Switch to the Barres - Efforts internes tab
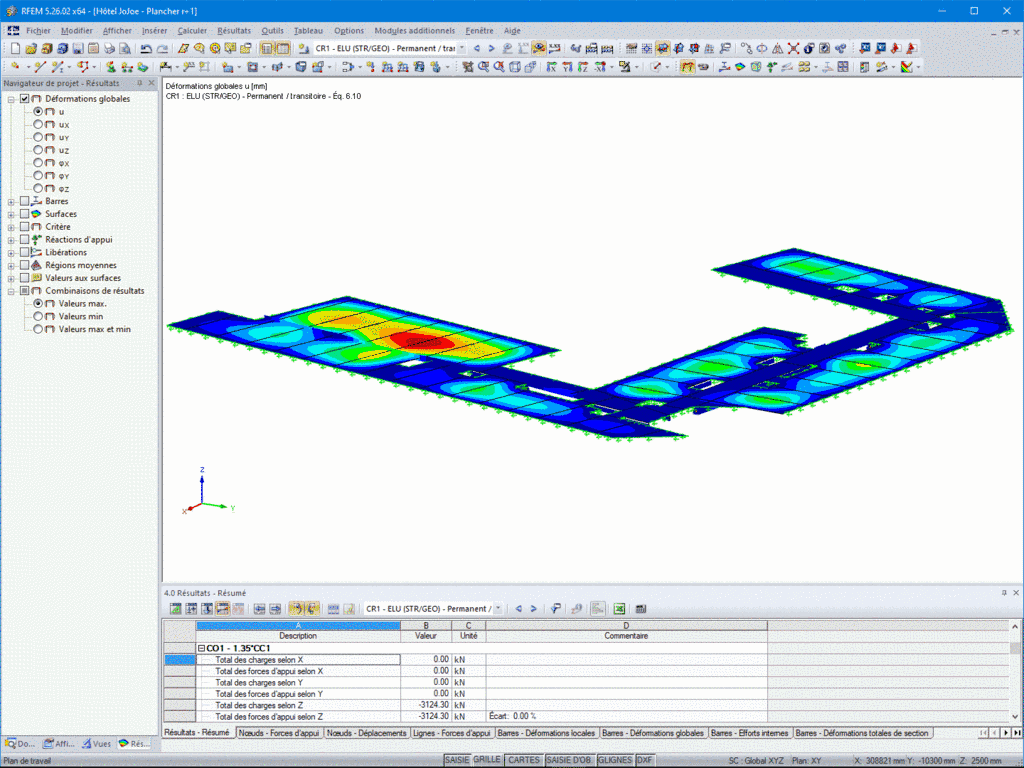 [x=749, y=733]
